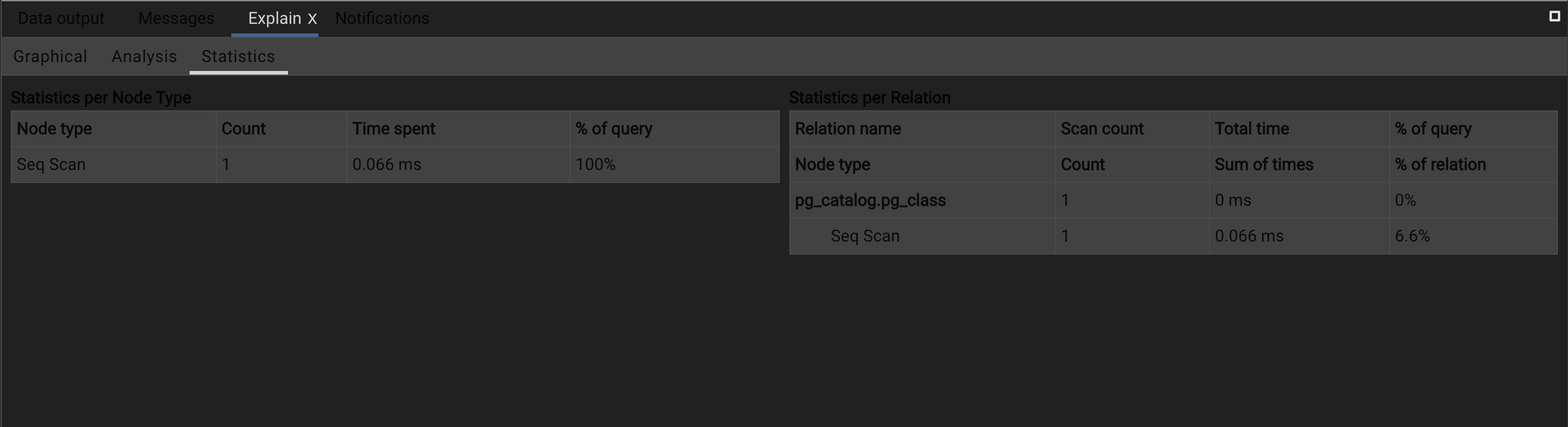Viewport: 1568px width, 427px height.
Task: Select the indented Seq Scan relation row
Action: 865,236
